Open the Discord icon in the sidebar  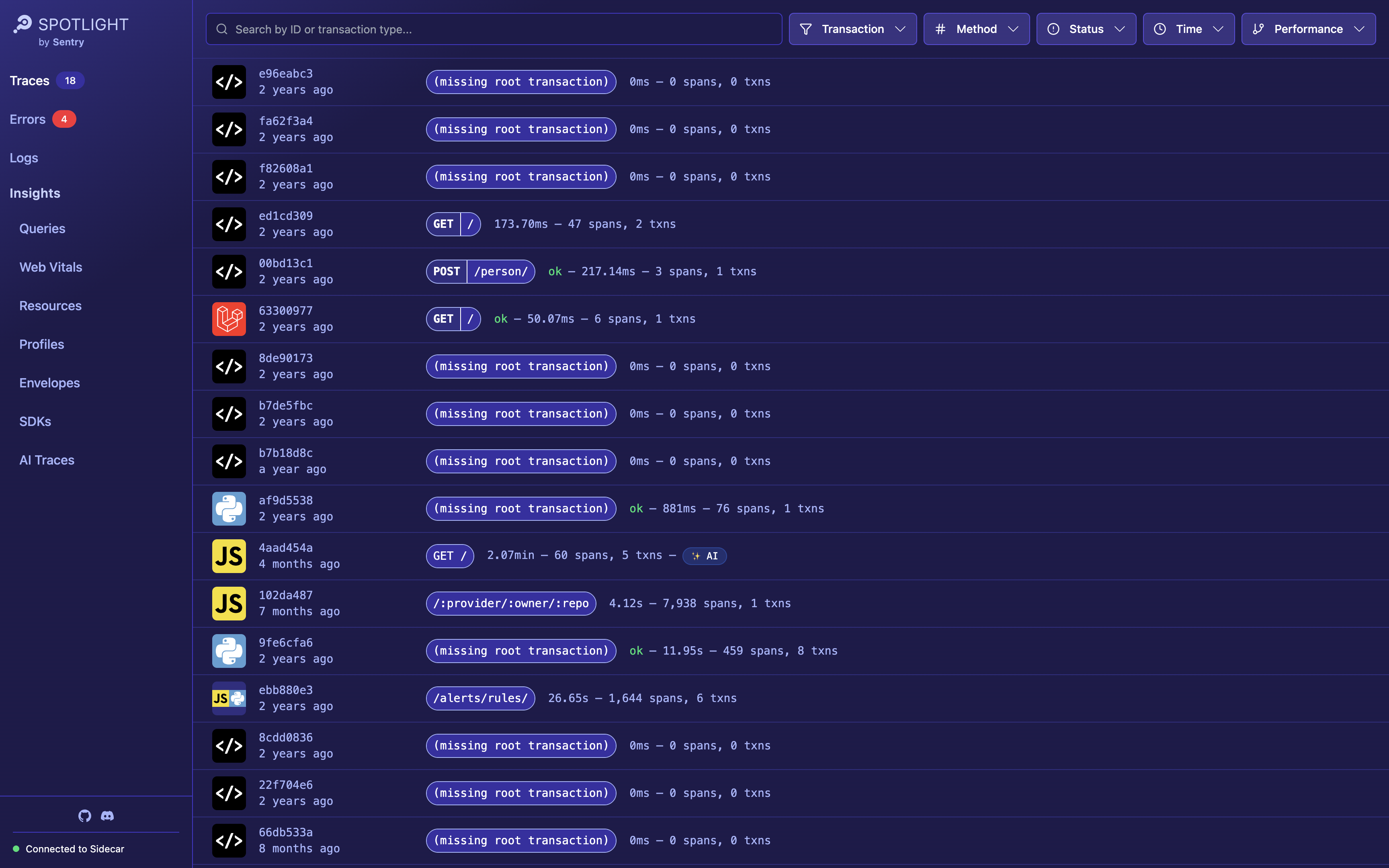[107, 815]
